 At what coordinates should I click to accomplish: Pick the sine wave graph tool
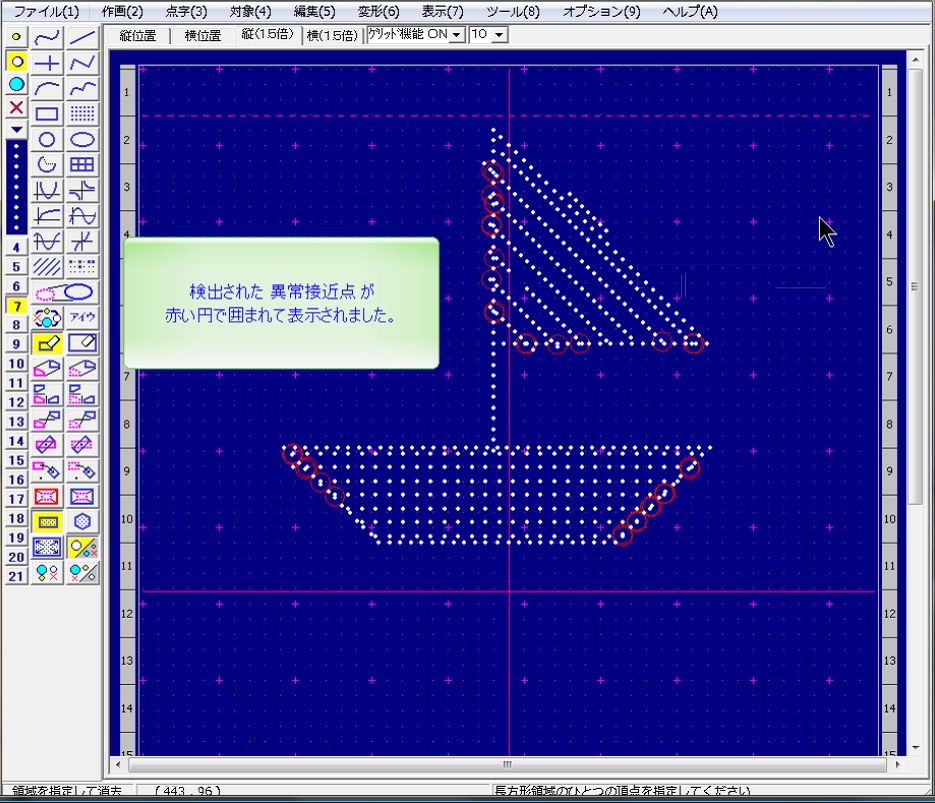[83, 216]
